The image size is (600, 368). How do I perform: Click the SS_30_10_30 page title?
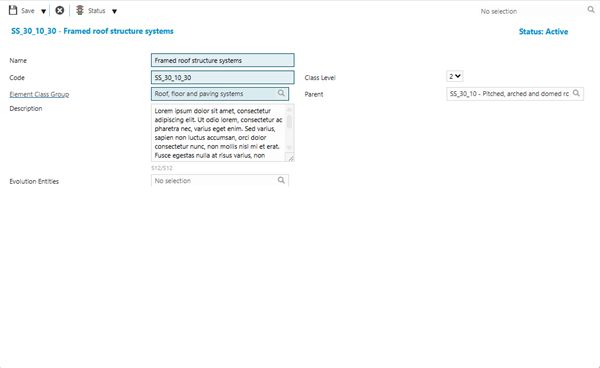click(x=92, y=31)
